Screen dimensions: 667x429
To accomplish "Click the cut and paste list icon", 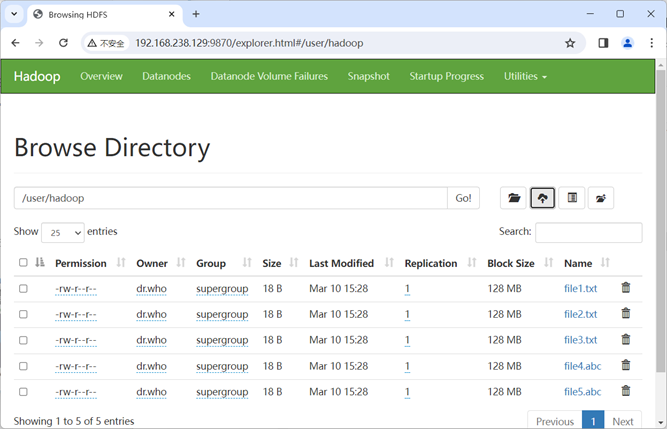I will click(x=572, y=198).
